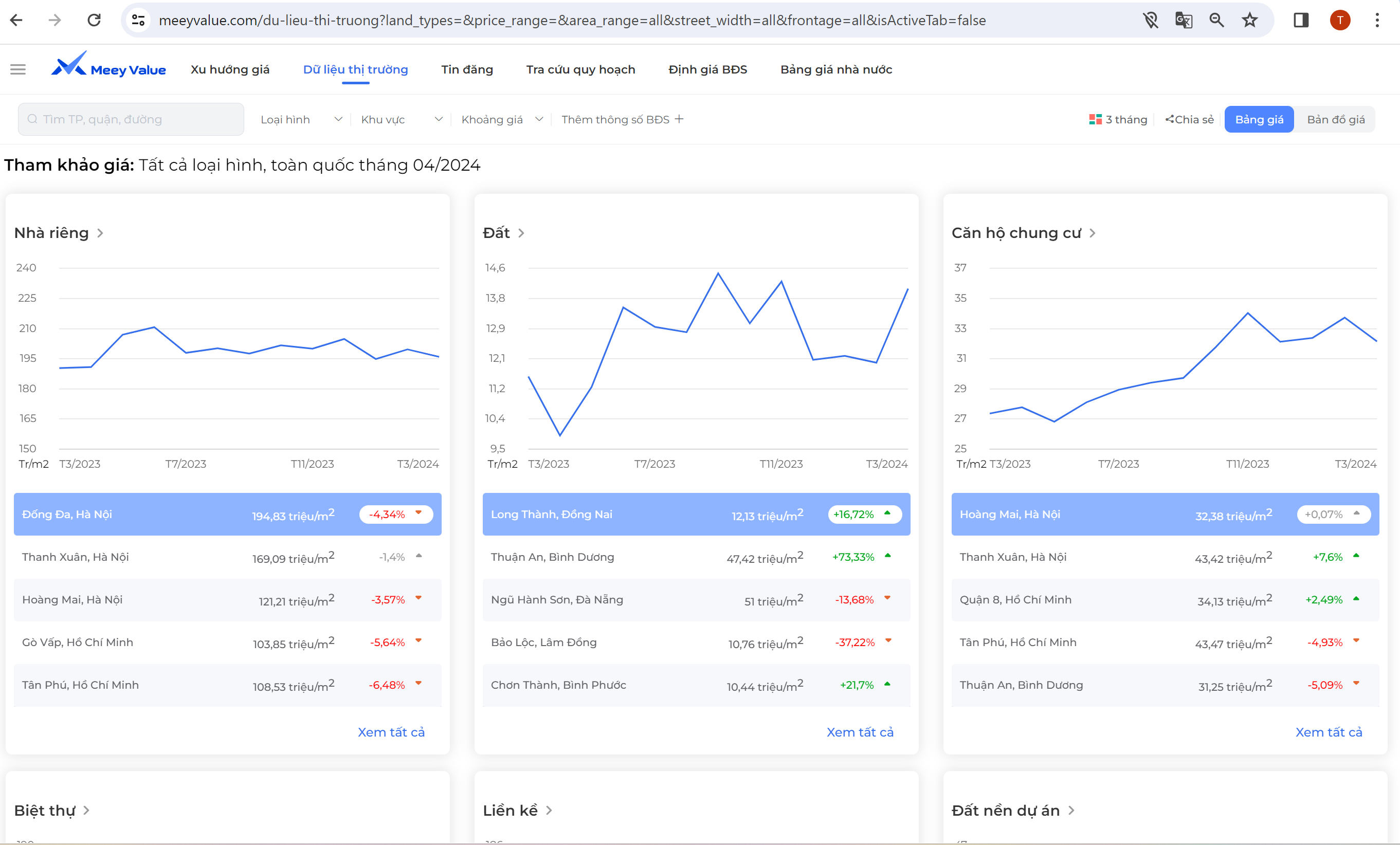Screen dimensions: 1400x845
Task: Bookmark page with star icon
Action: (1249, 21)
